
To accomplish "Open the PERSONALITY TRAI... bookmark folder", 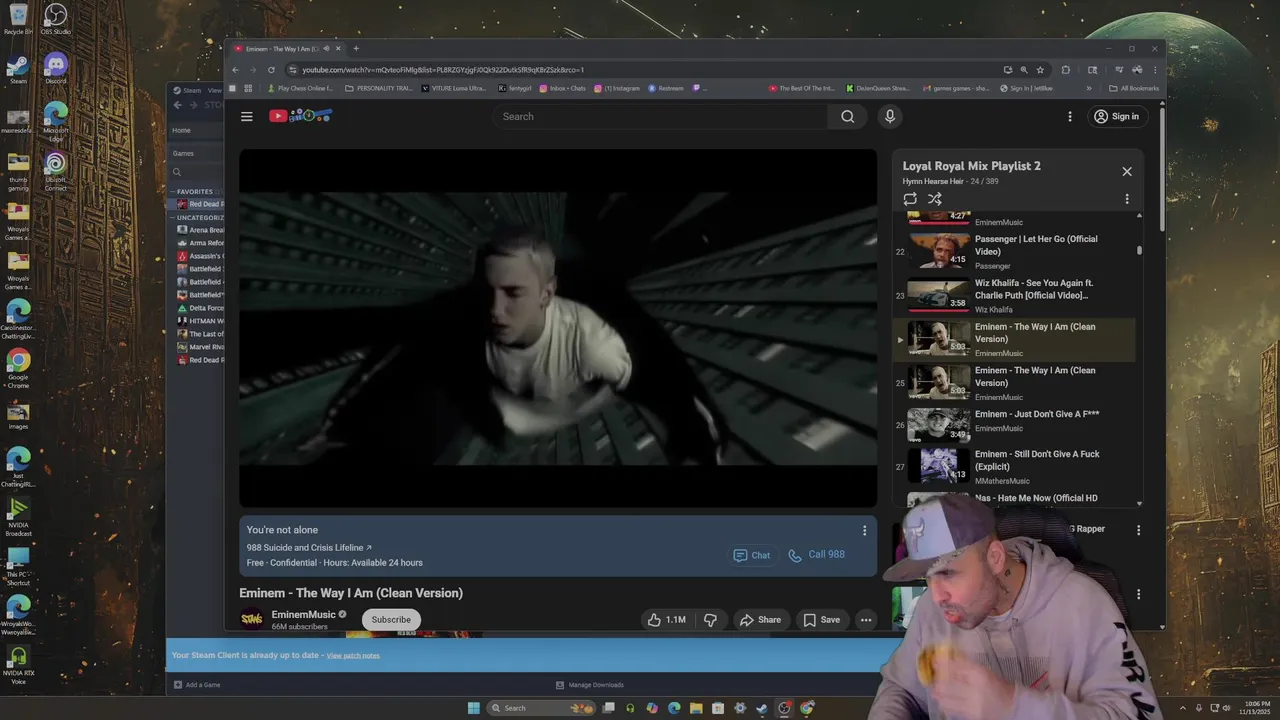I will [x=378, y=88].
